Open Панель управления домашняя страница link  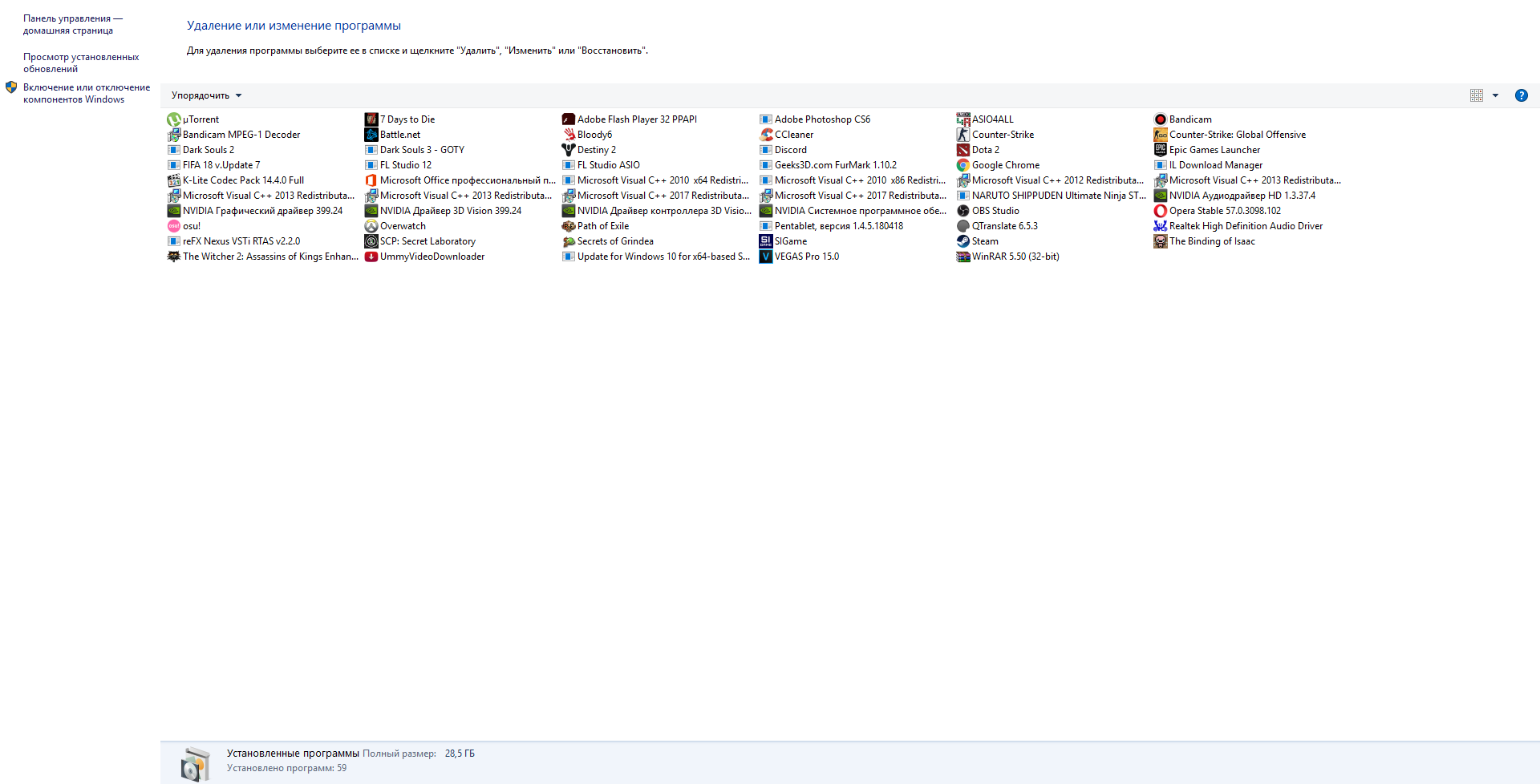(x=72, y=24)
